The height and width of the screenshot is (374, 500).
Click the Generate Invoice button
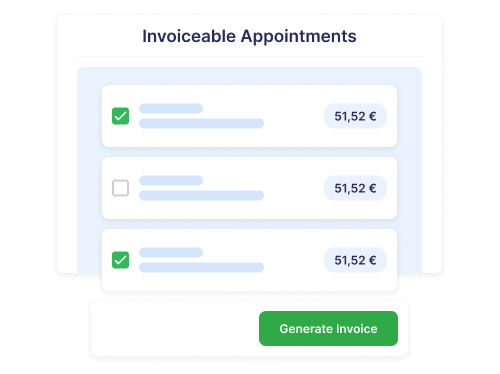tap(328, 328)
